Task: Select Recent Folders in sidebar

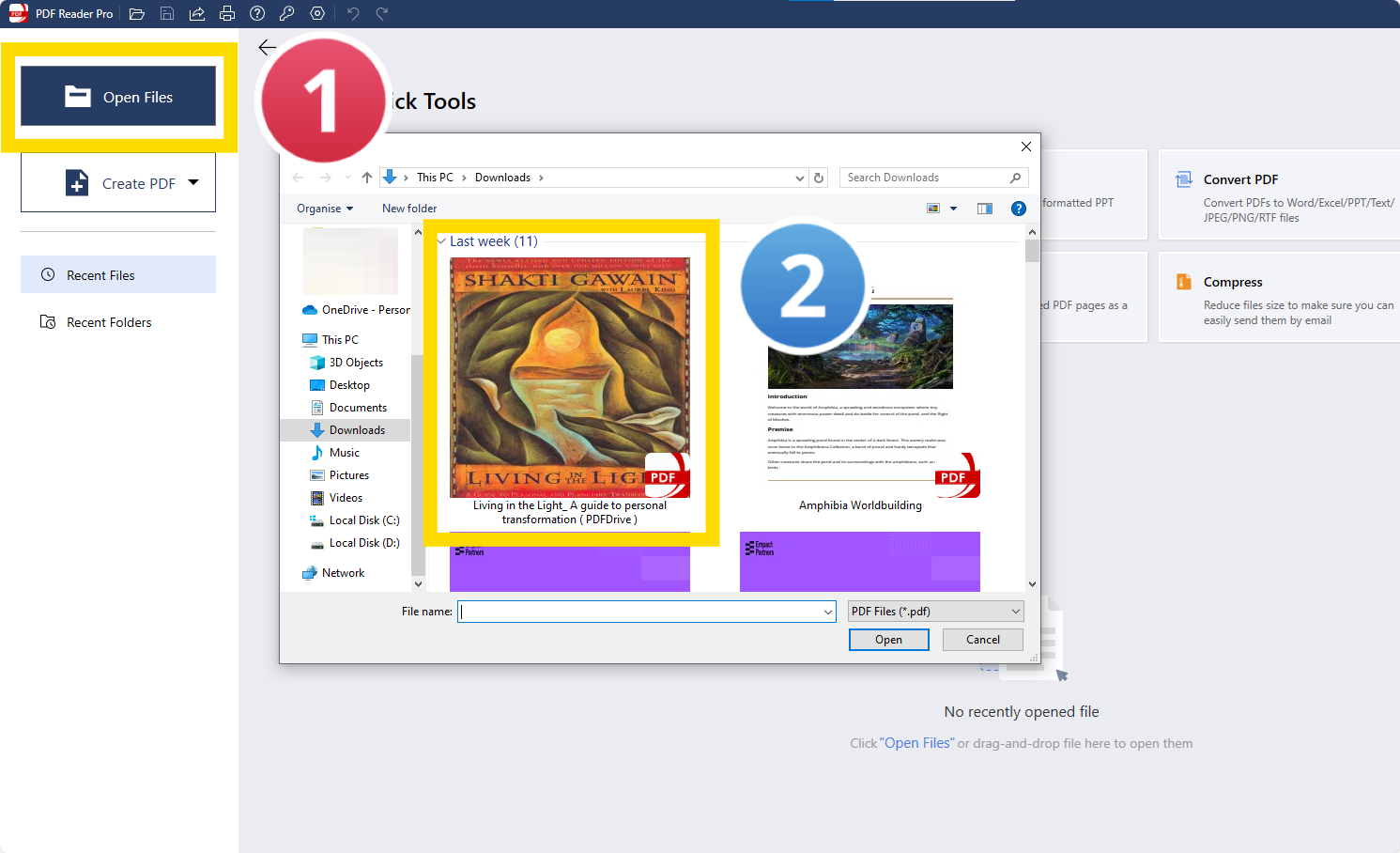Action: point(118,322)
